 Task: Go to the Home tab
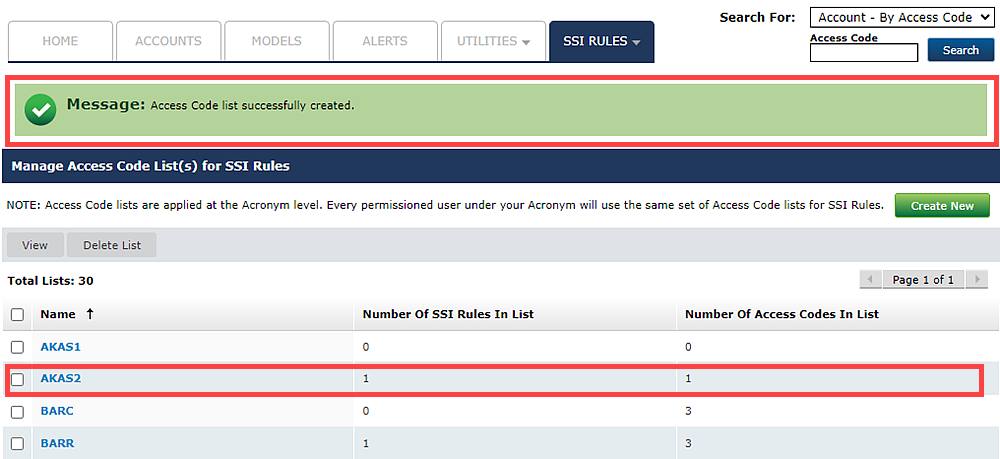(60, 41)
